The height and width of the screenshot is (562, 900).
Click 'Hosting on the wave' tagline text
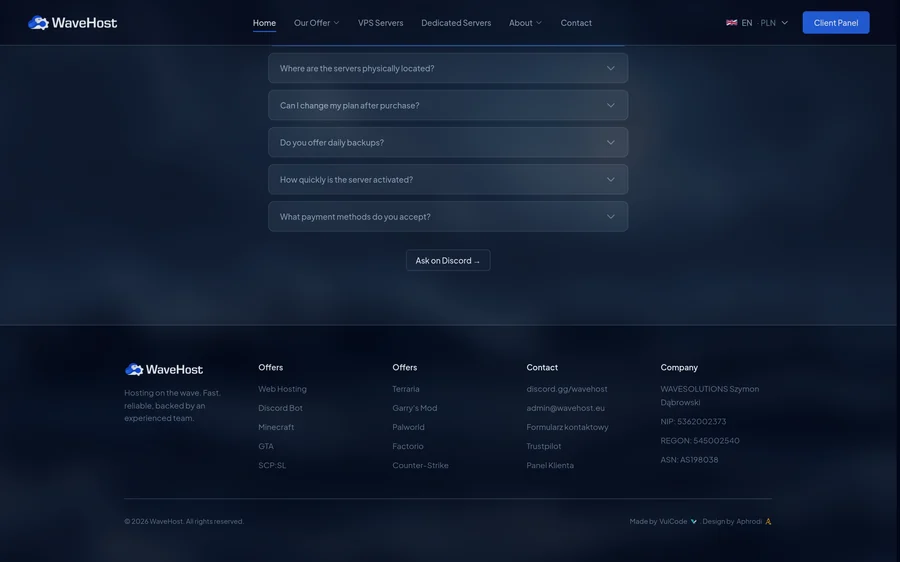[172, 406]
